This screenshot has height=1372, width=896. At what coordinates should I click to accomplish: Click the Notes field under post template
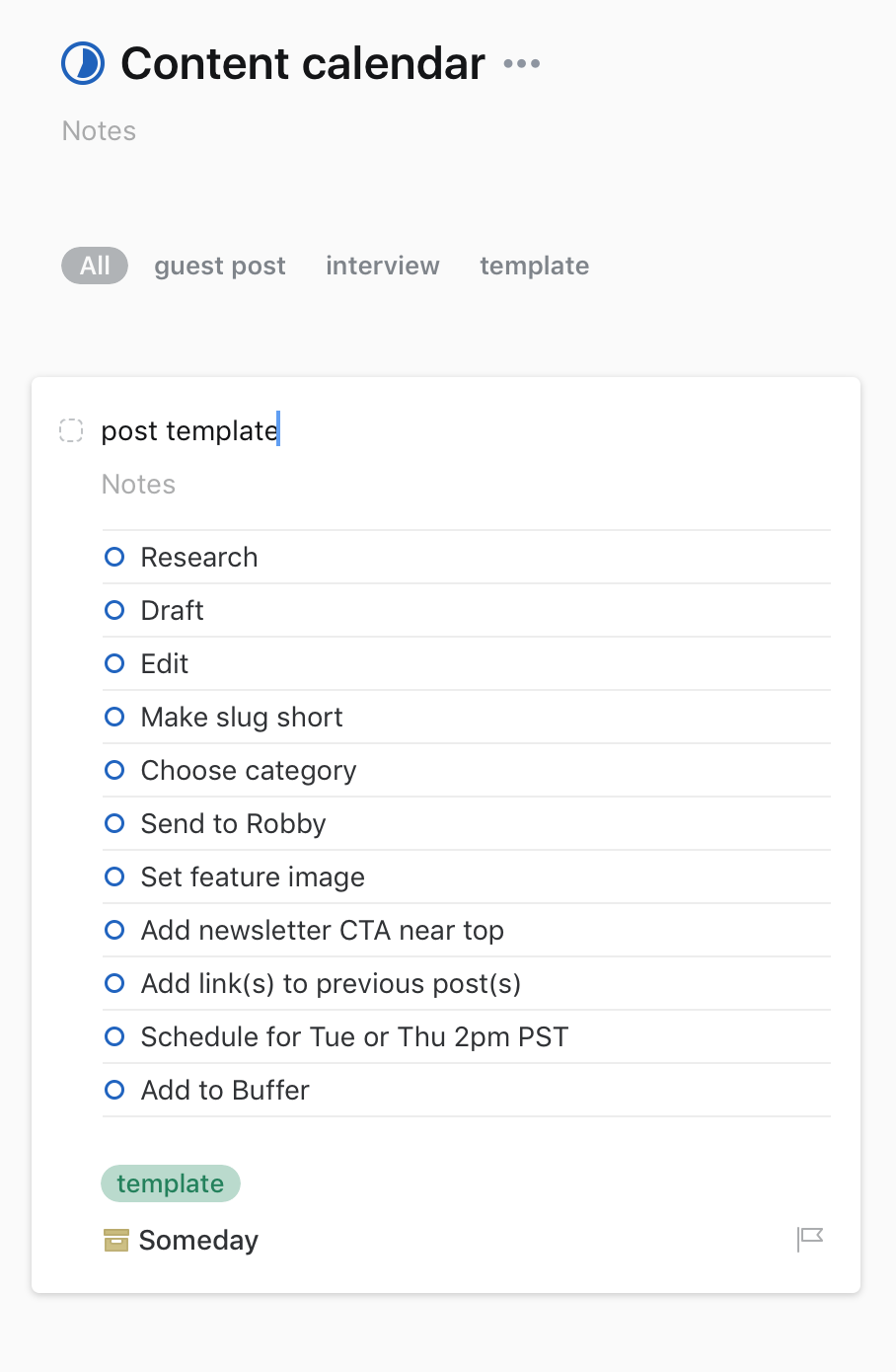pyautogui.click(x=138, y=484)
